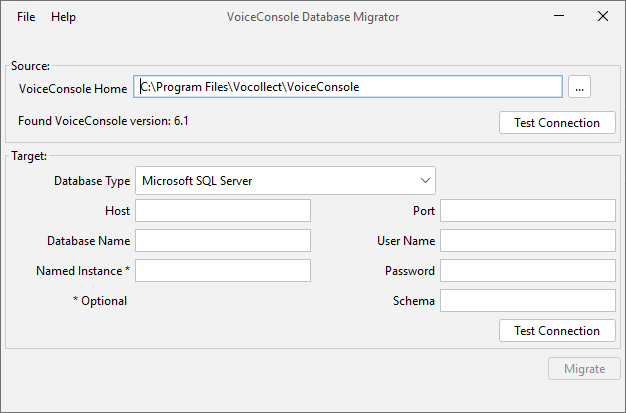Screen dimensions: 626x413
Task: Click the Optional note label
Action: coord(100,301)
